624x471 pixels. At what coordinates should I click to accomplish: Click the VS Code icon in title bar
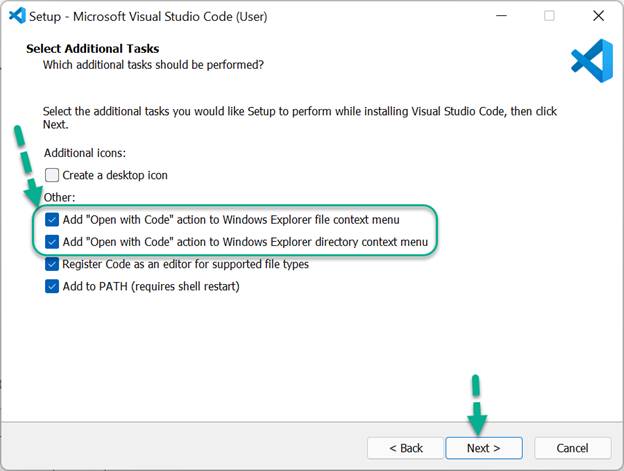tap(17, 16)
